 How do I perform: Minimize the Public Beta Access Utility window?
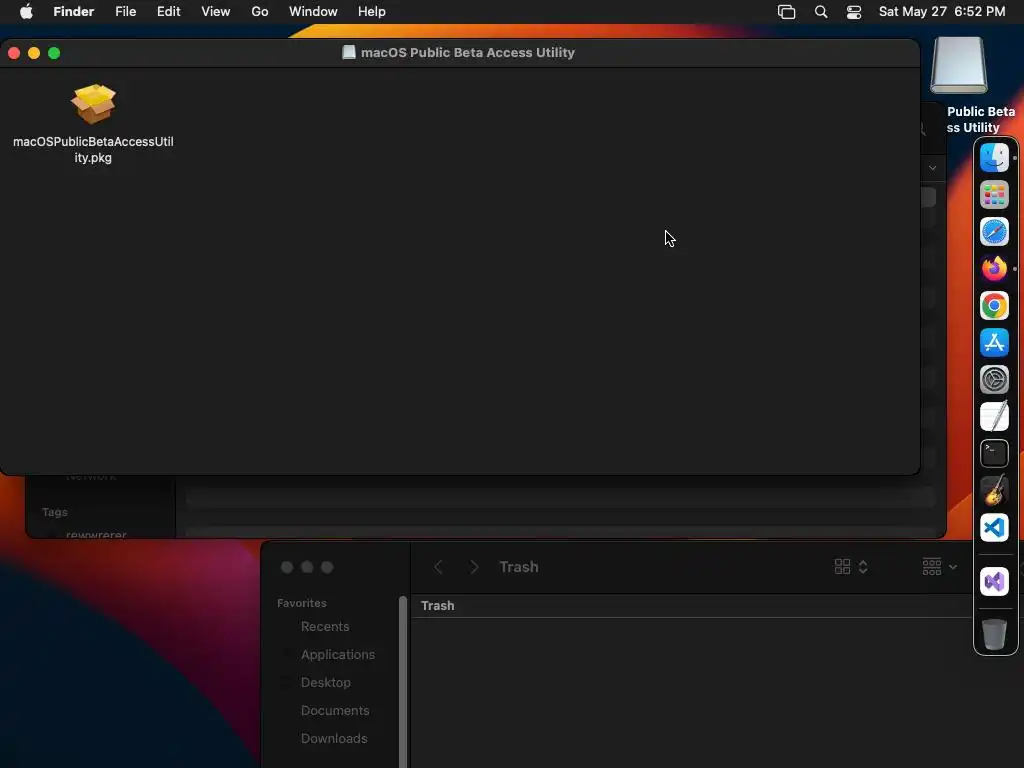(x=34, y=53)
